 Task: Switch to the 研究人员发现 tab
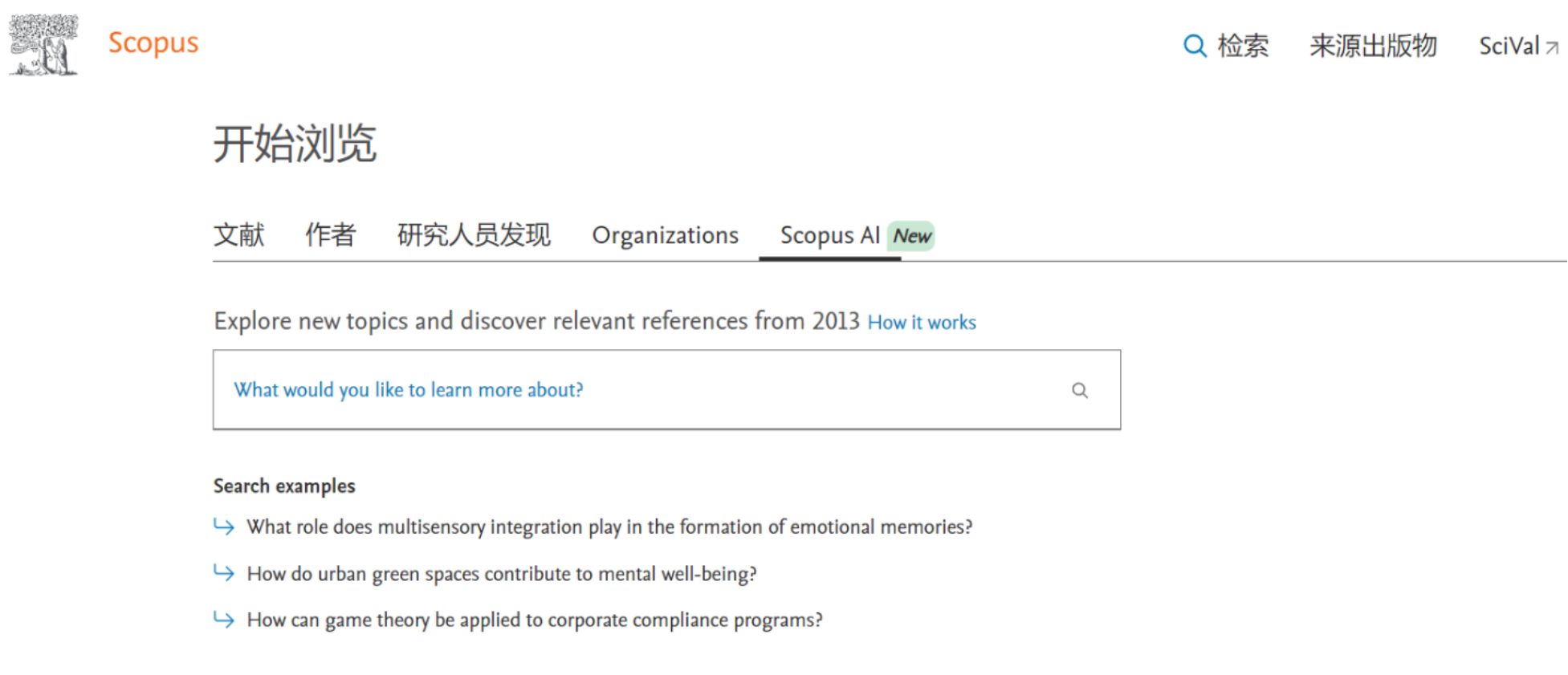[474, 235]
